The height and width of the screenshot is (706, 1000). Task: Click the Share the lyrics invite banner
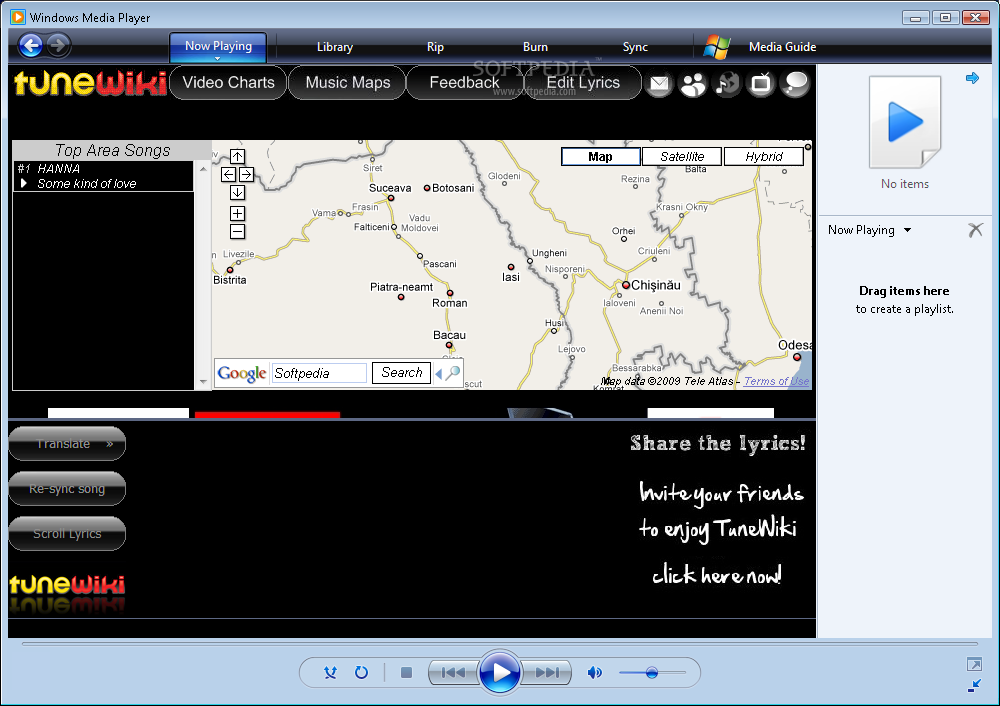click(x=719, y=509)
